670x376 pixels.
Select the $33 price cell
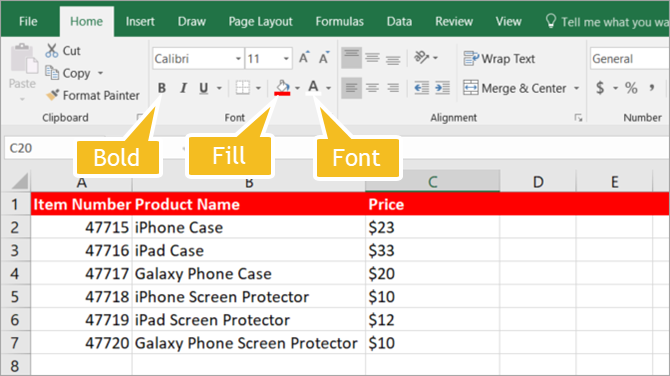[x=432, y=250]
